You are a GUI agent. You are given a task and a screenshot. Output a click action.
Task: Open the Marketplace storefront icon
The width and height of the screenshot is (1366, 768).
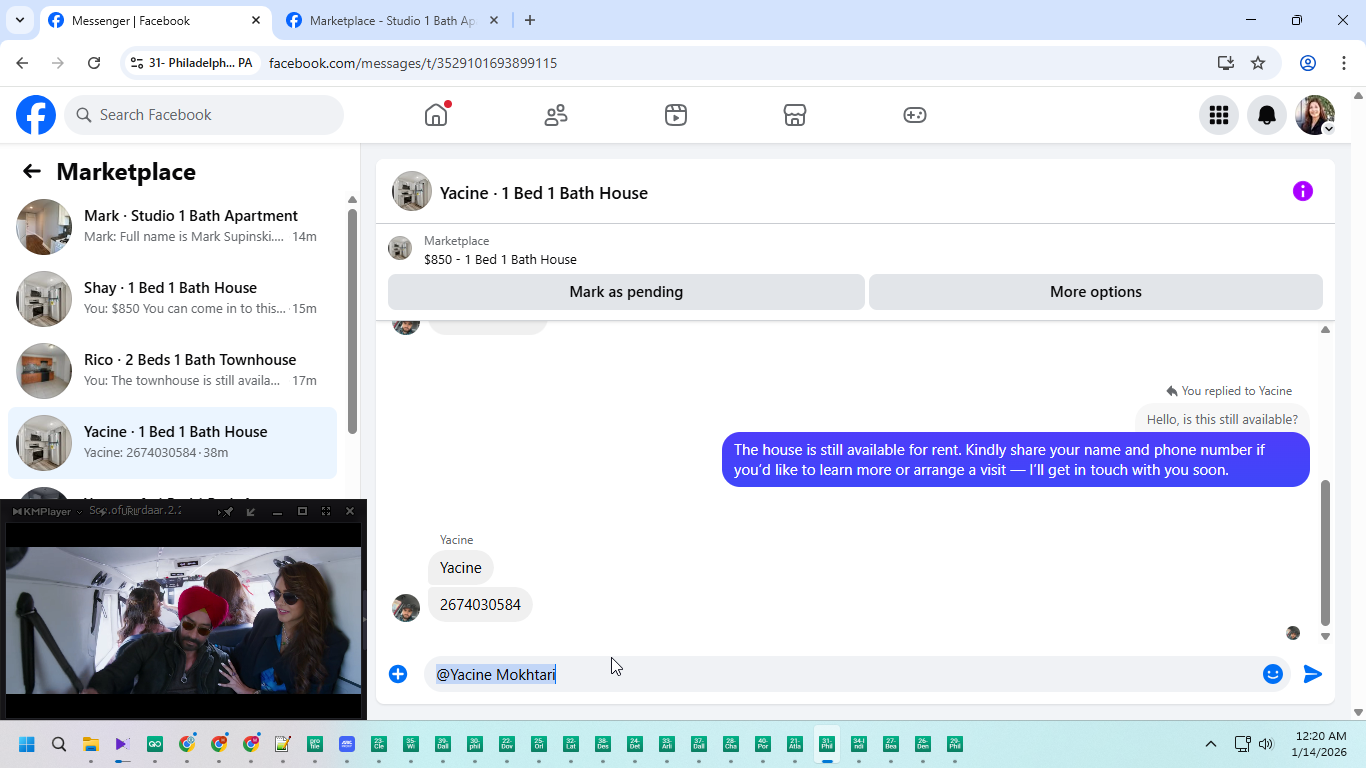(x=795, y=115)
